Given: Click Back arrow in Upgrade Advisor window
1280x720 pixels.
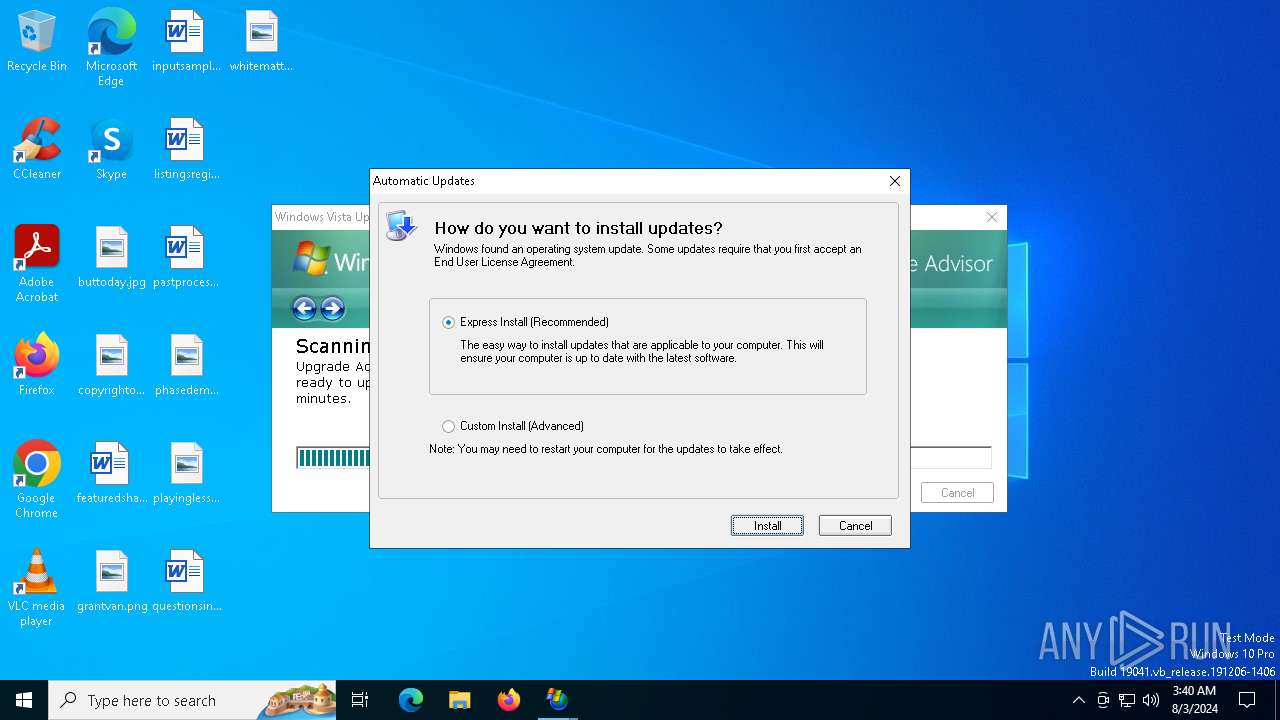Looking at the screenshot, I should (304, 308).
